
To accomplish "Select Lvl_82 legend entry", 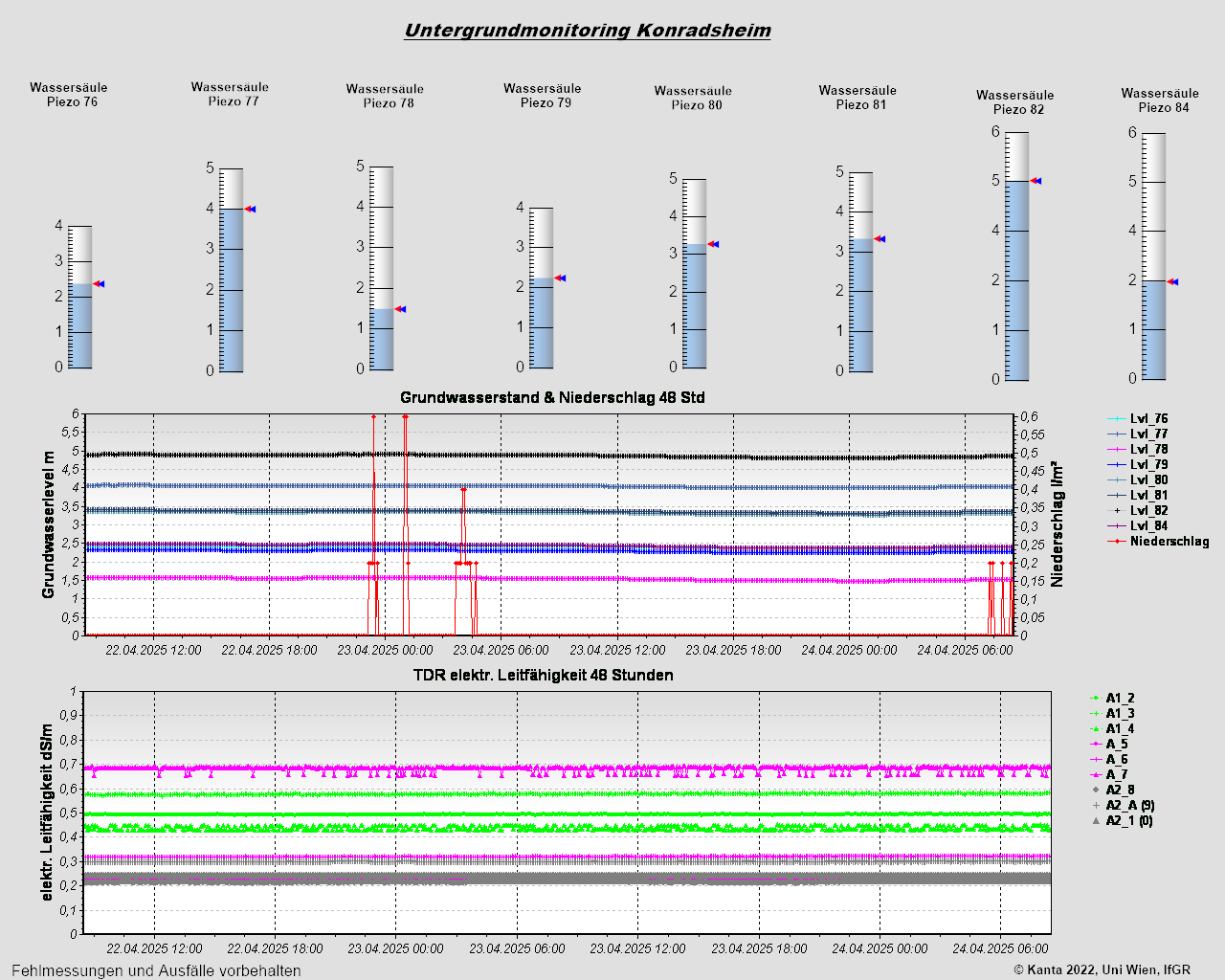I will pos(1138,510).
